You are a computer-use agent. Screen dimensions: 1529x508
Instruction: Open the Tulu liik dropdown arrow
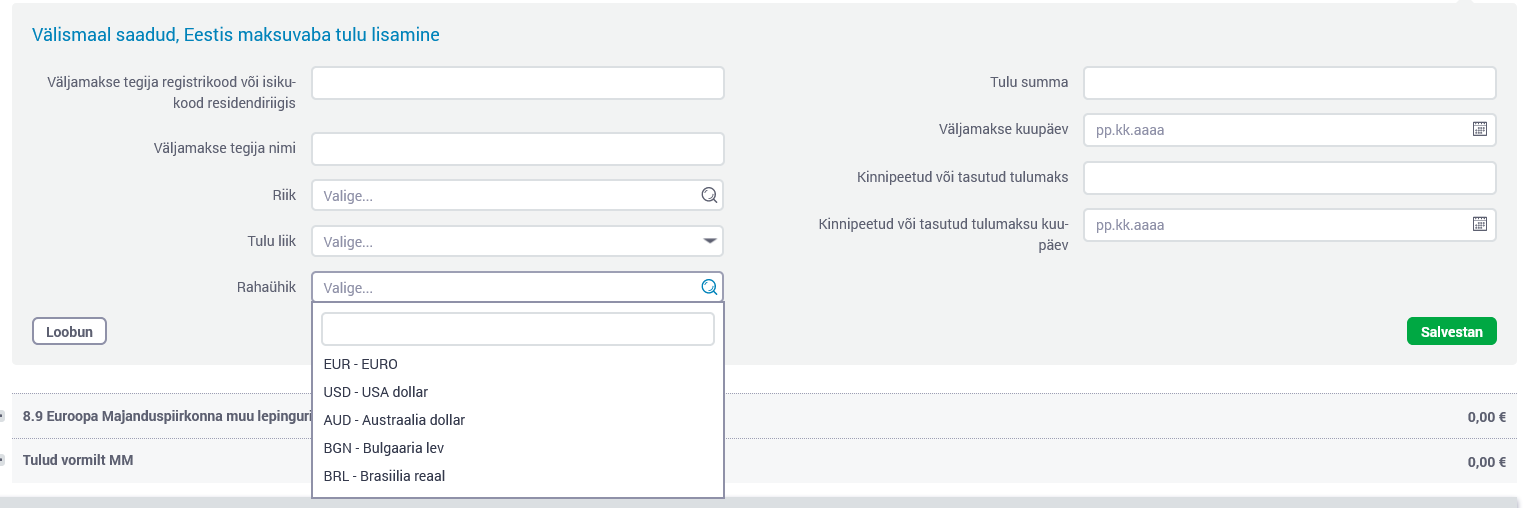(x=709, y=241)
